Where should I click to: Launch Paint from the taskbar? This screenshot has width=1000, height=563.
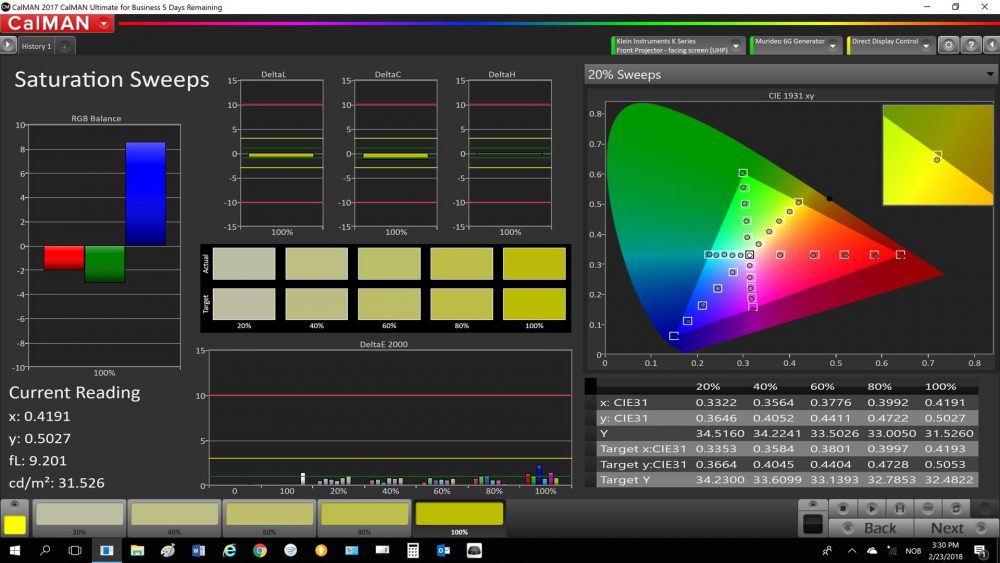168,550
